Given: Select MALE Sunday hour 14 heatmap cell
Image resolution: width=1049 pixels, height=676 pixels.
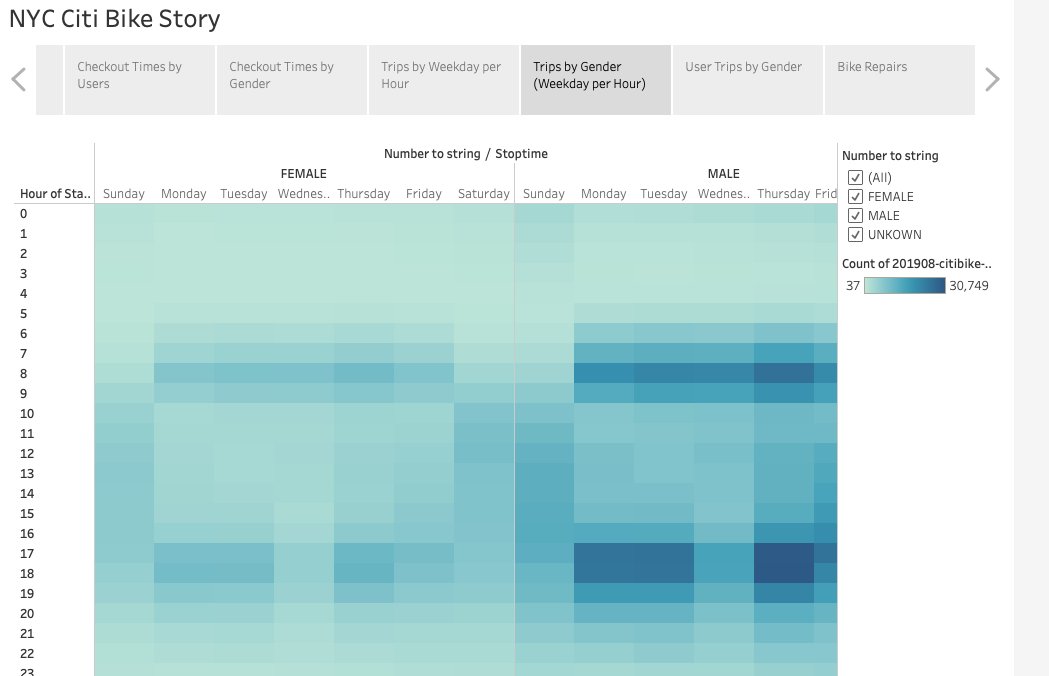Looking at the screenshot, I should pos(544,493).
